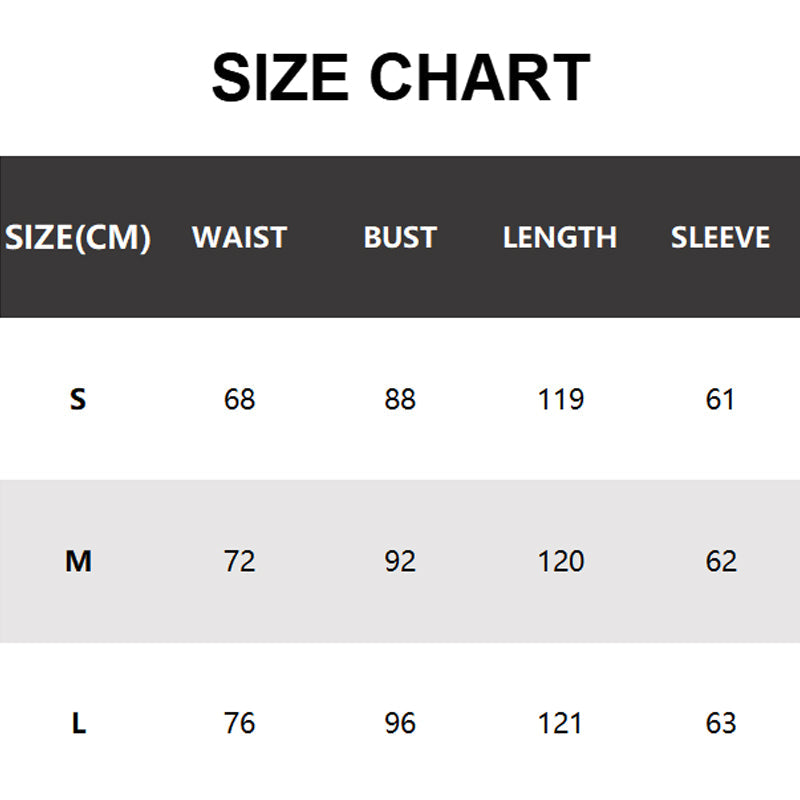The width and height of the screenshot is (800, 800).
Task: Select the L size row label
Action: pos(78,723)
